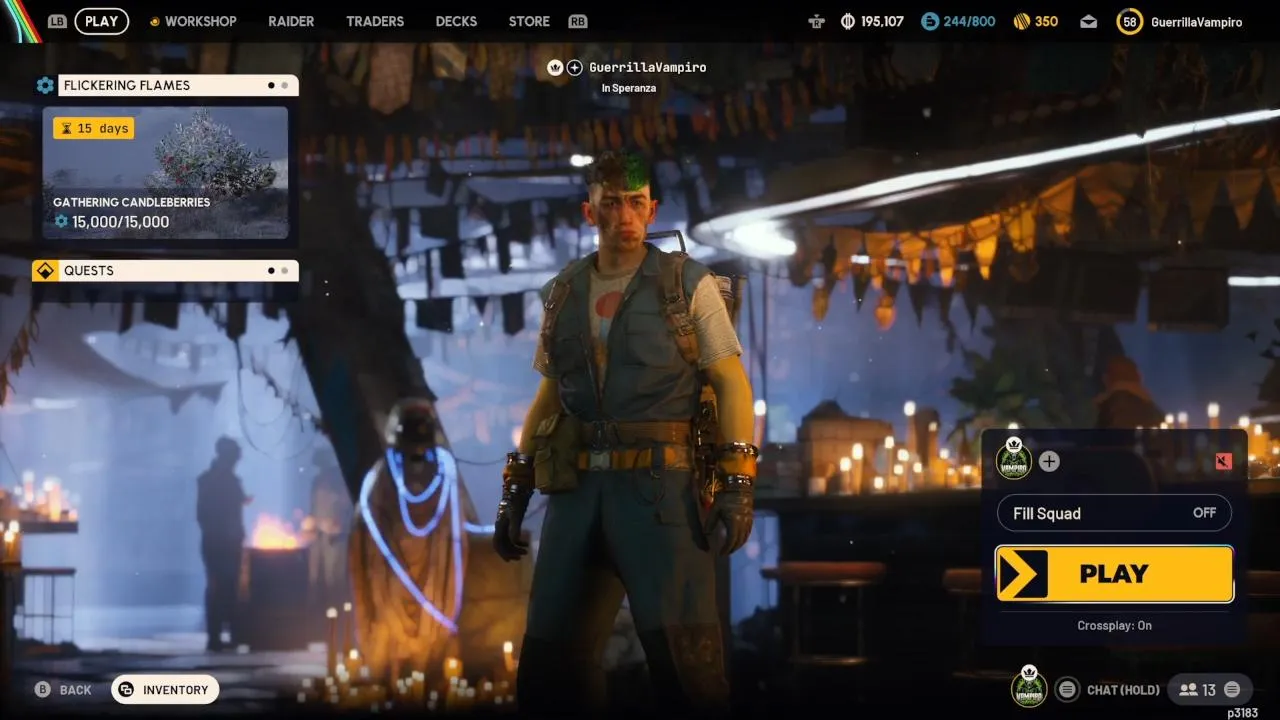Toggle Fill Squad OFF switch
The image size is (1280, 720).
point(1114,513)
